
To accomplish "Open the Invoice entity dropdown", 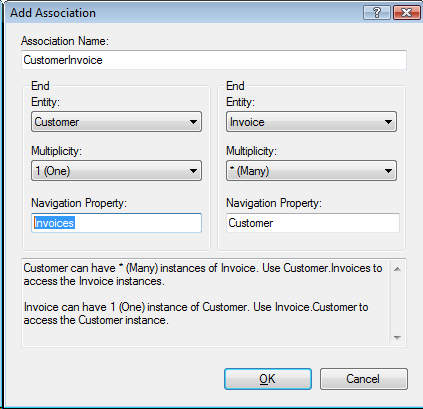I will pyautogui.click(x=311, y=122).
